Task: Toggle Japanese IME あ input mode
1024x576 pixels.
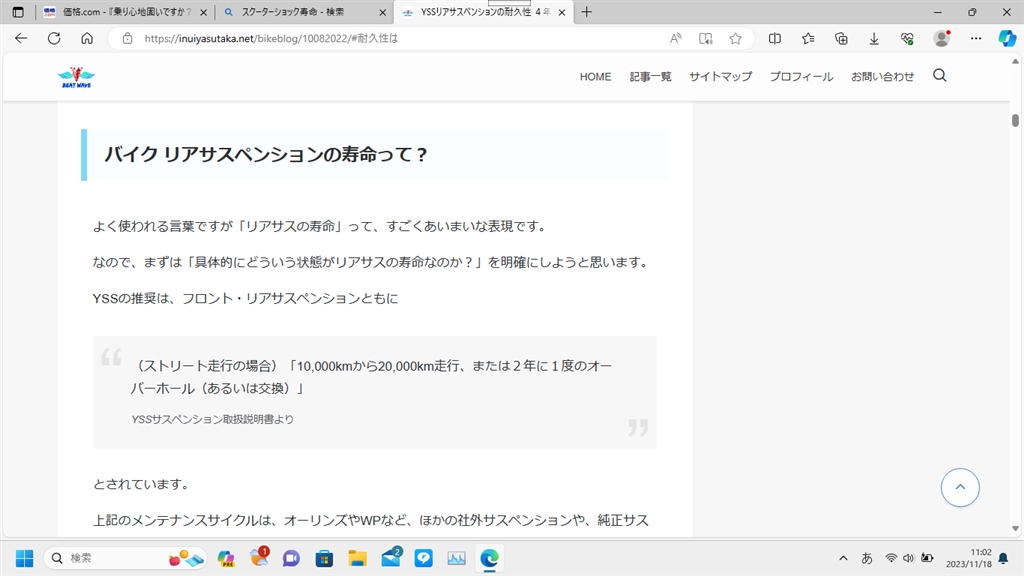Action: [x=867, y=558]
